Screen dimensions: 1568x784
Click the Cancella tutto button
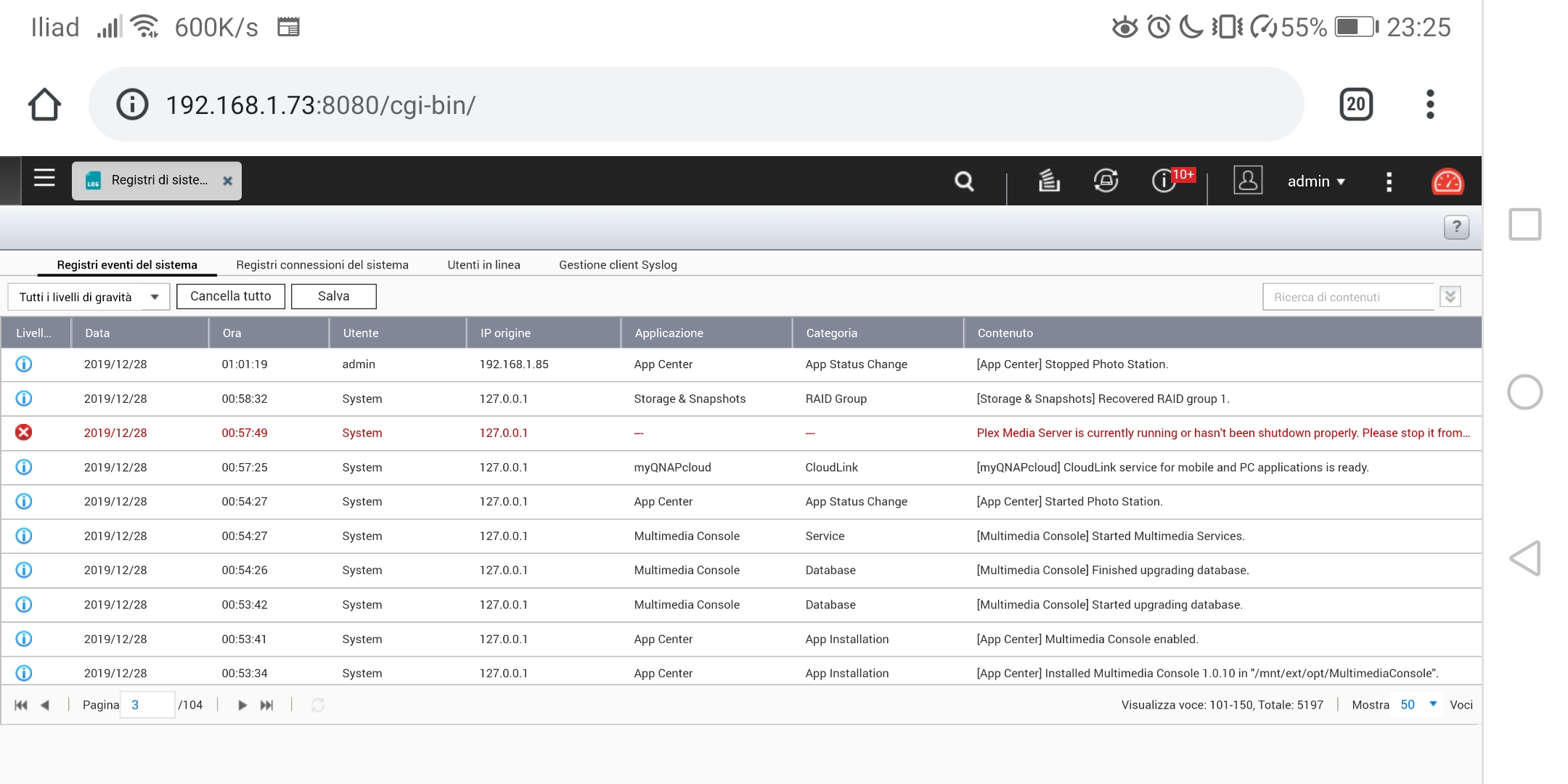point(230,296)
